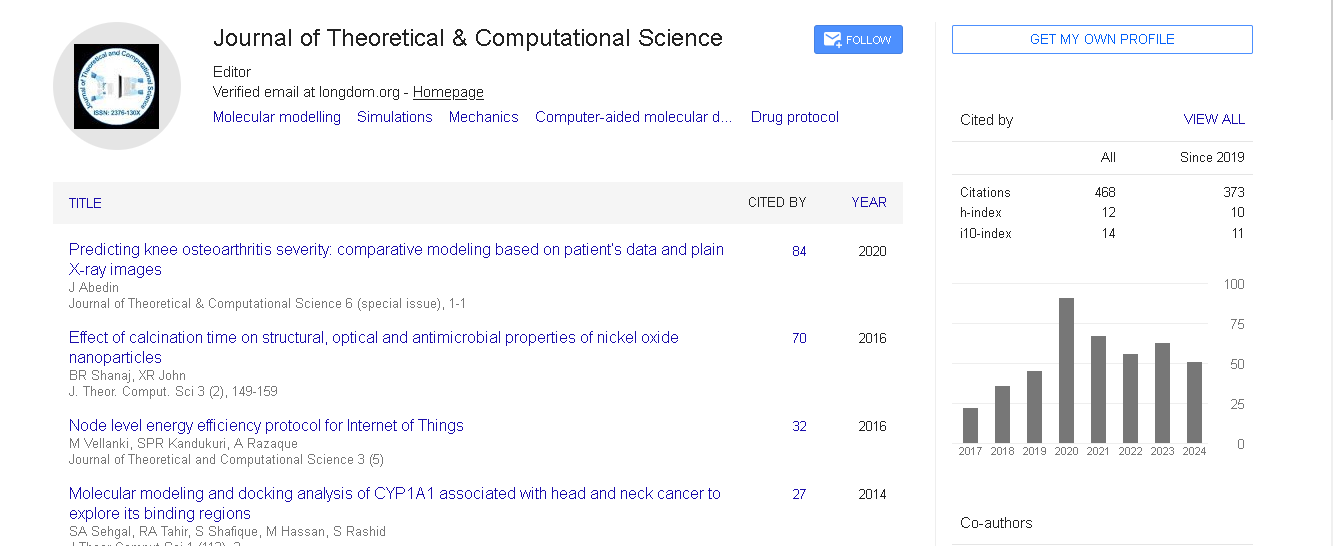Click the Follow button with envelope icon
Screen dimensions: 1333x546
[x=858, y=40]
